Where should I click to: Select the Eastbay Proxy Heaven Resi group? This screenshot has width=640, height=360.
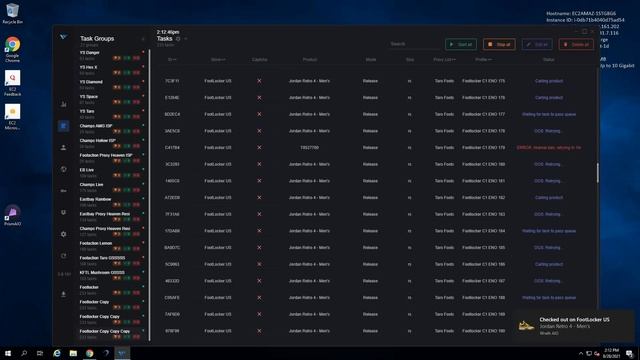pos(111,216)
